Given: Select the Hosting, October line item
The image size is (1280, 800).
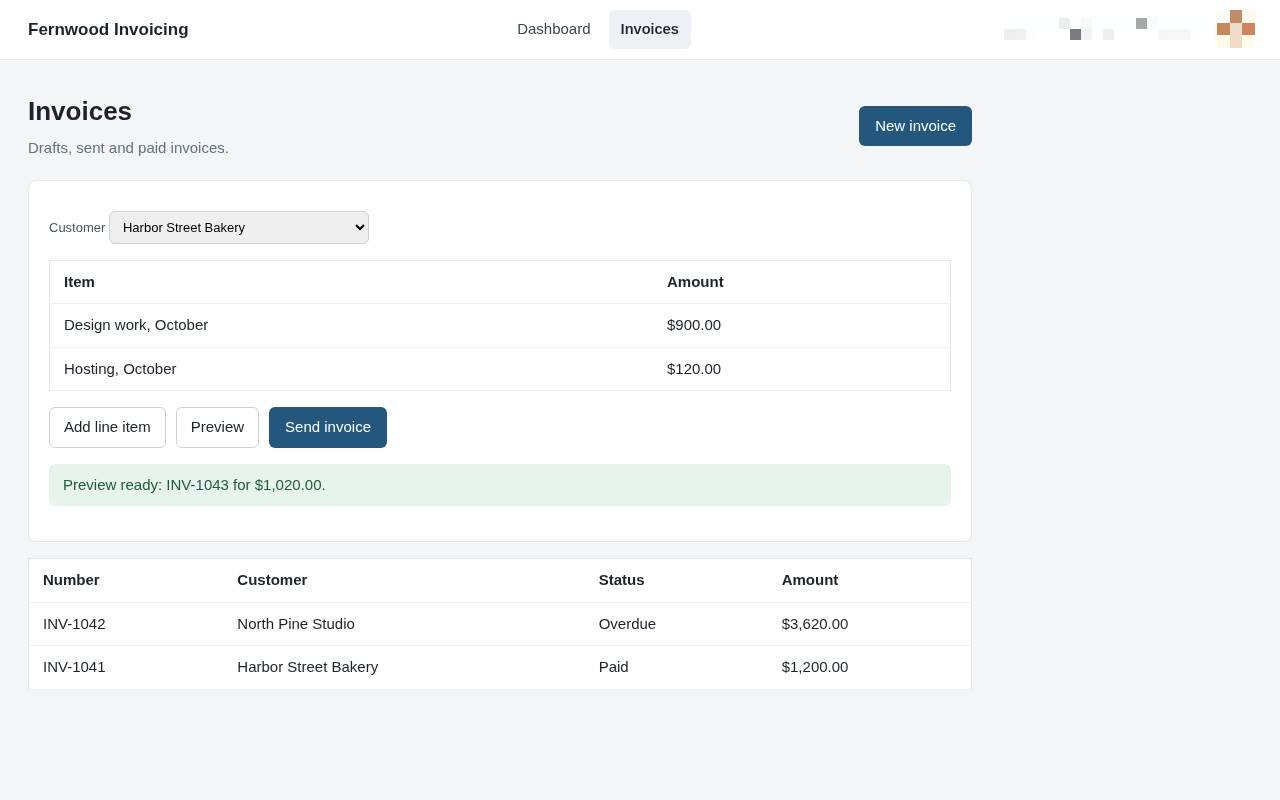Looking at the screenshot, I should pyautogui.click(x=500, y=369).
